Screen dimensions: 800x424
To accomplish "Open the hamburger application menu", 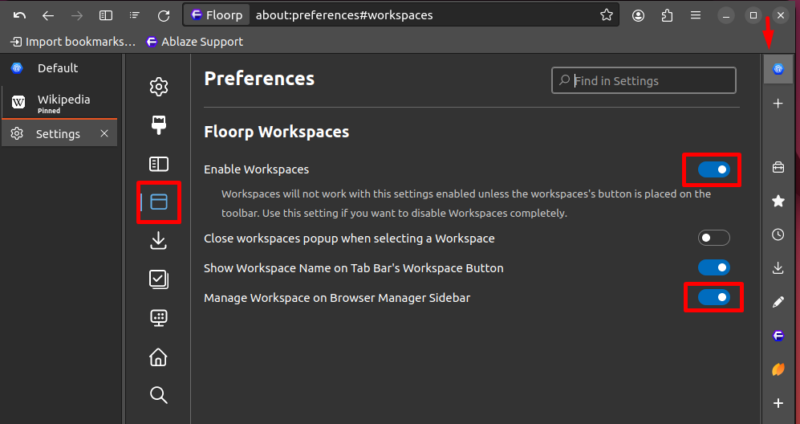I will 695,16.
